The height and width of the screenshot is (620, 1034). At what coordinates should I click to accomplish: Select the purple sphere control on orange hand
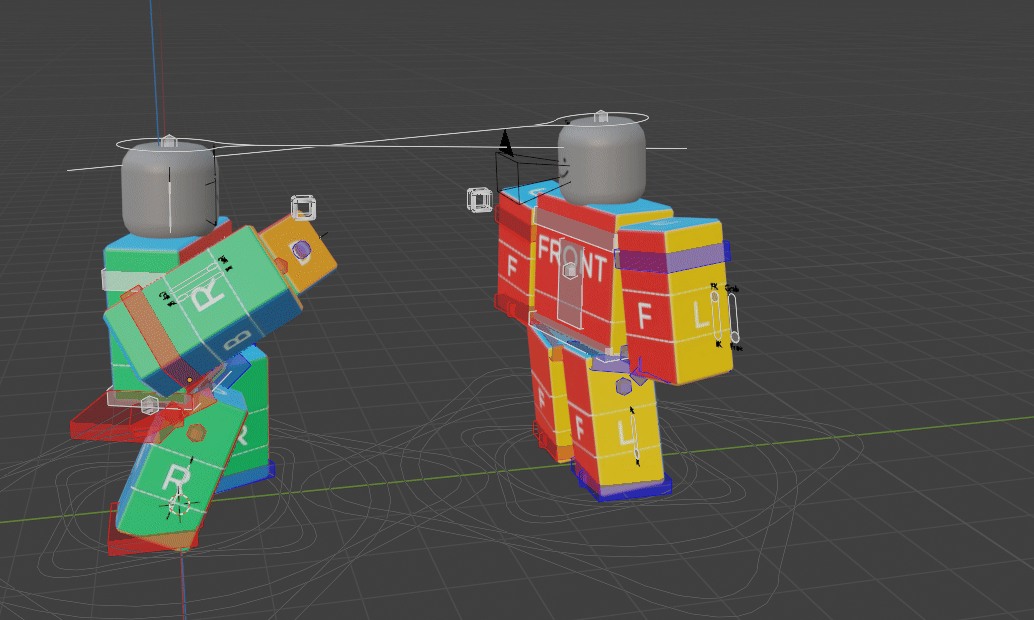301,249
